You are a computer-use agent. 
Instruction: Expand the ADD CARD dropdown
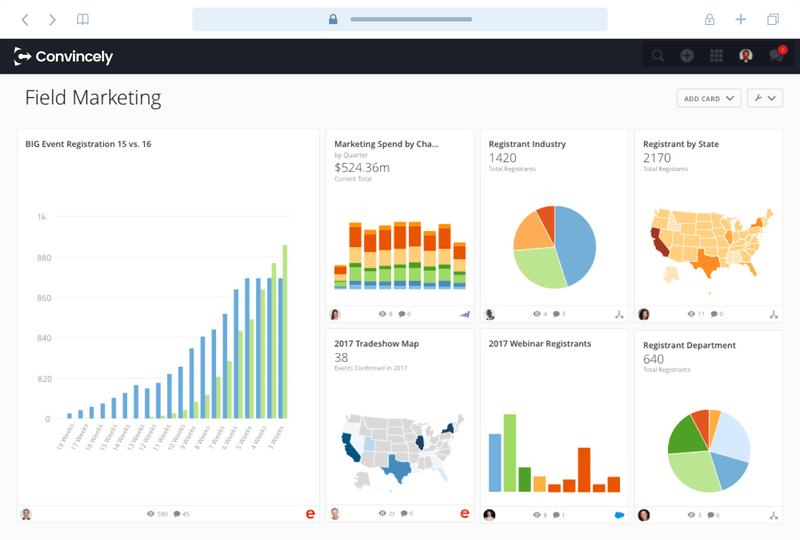[709, 98]
